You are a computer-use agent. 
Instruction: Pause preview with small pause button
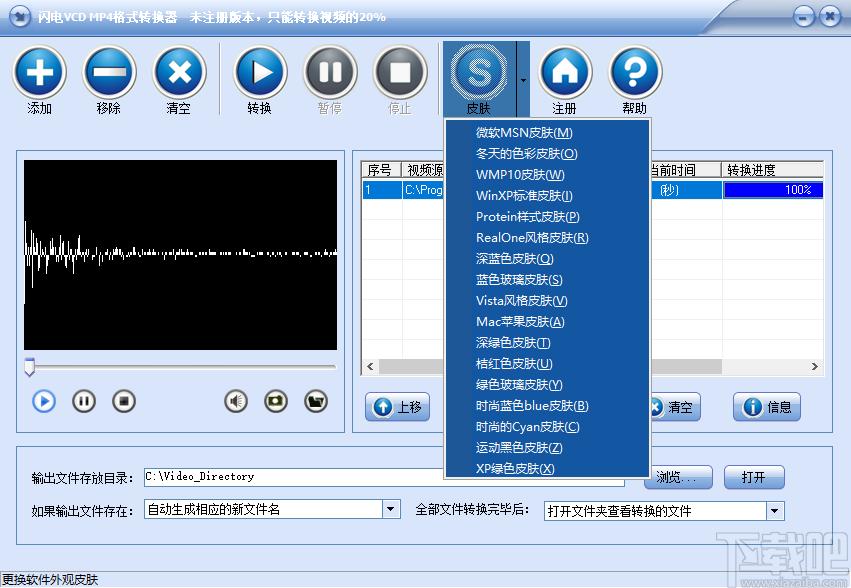click(84, 402)
